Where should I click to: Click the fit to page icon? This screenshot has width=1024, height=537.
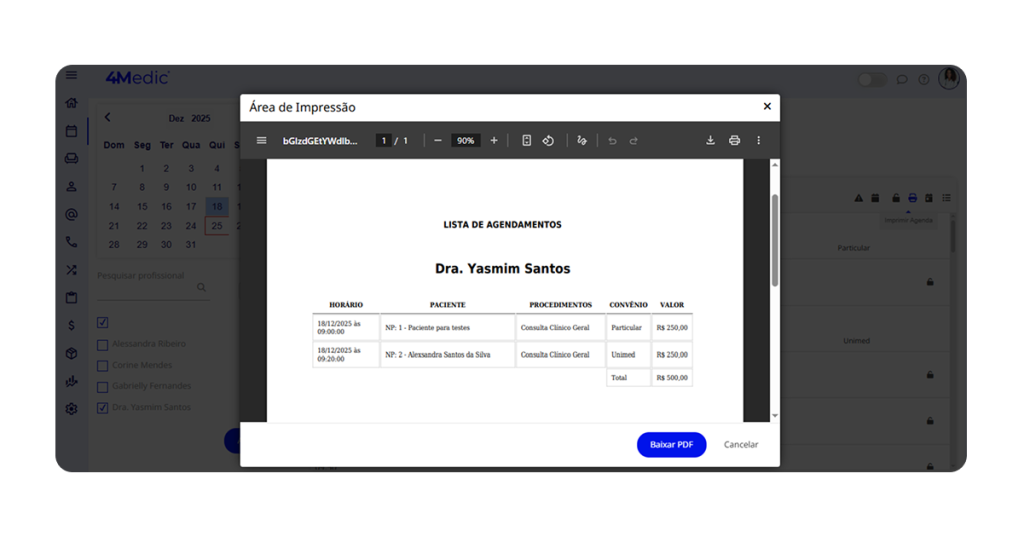click(x=526, y=141)
